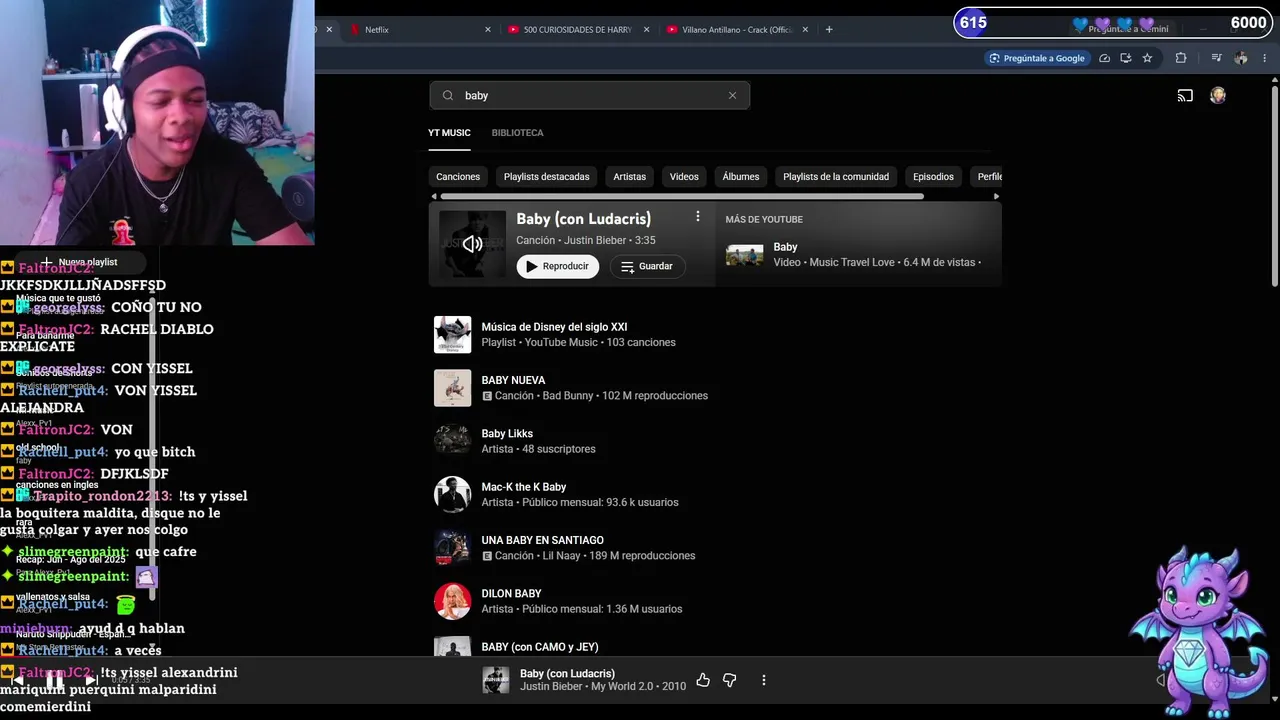Open Chrome media controls icon

point(1216,58)
